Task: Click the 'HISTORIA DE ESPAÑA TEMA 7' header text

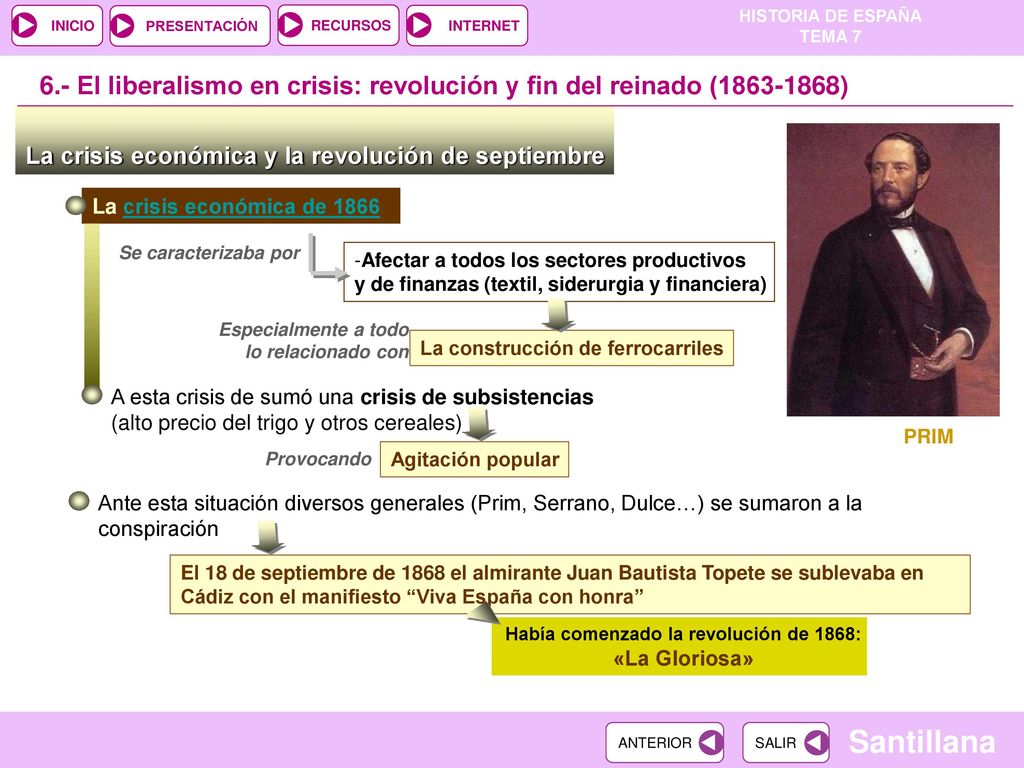Action: [830, 26]
